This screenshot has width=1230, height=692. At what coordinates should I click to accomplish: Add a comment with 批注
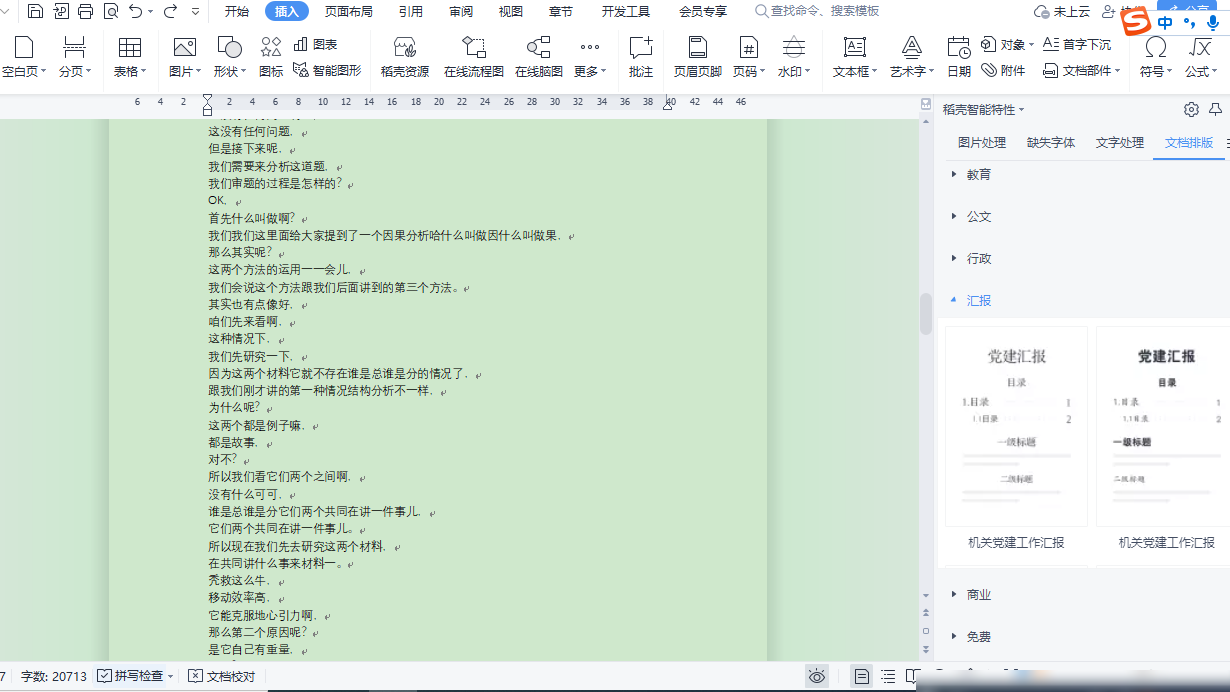[641, 56]
